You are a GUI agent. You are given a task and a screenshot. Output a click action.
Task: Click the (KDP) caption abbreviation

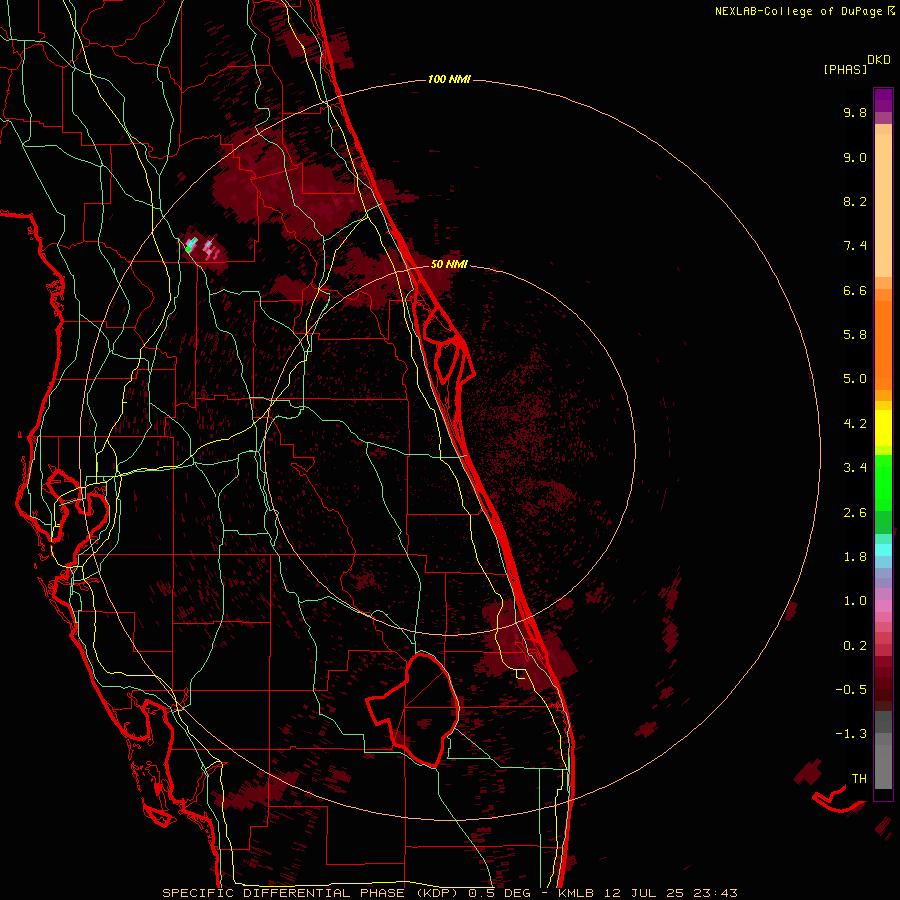click(x=439, y=893)
